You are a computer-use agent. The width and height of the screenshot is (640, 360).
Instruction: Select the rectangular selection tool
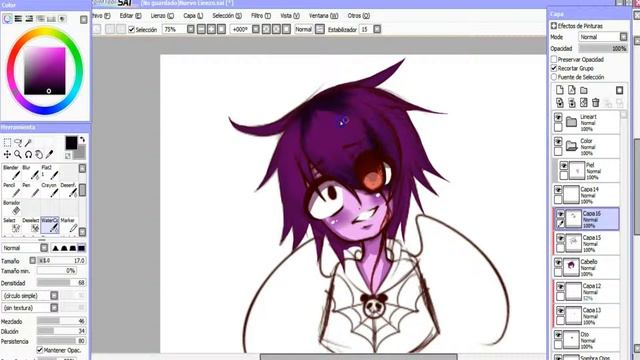[x=7, y=142]
